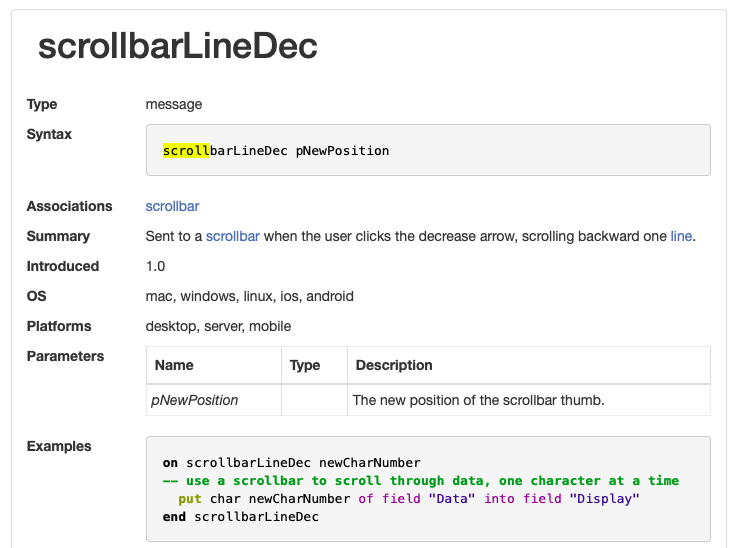738x548 pixels.
Task: Click the OS list 'mac, windows, linux, ios, android'
Action: (249, 296)
